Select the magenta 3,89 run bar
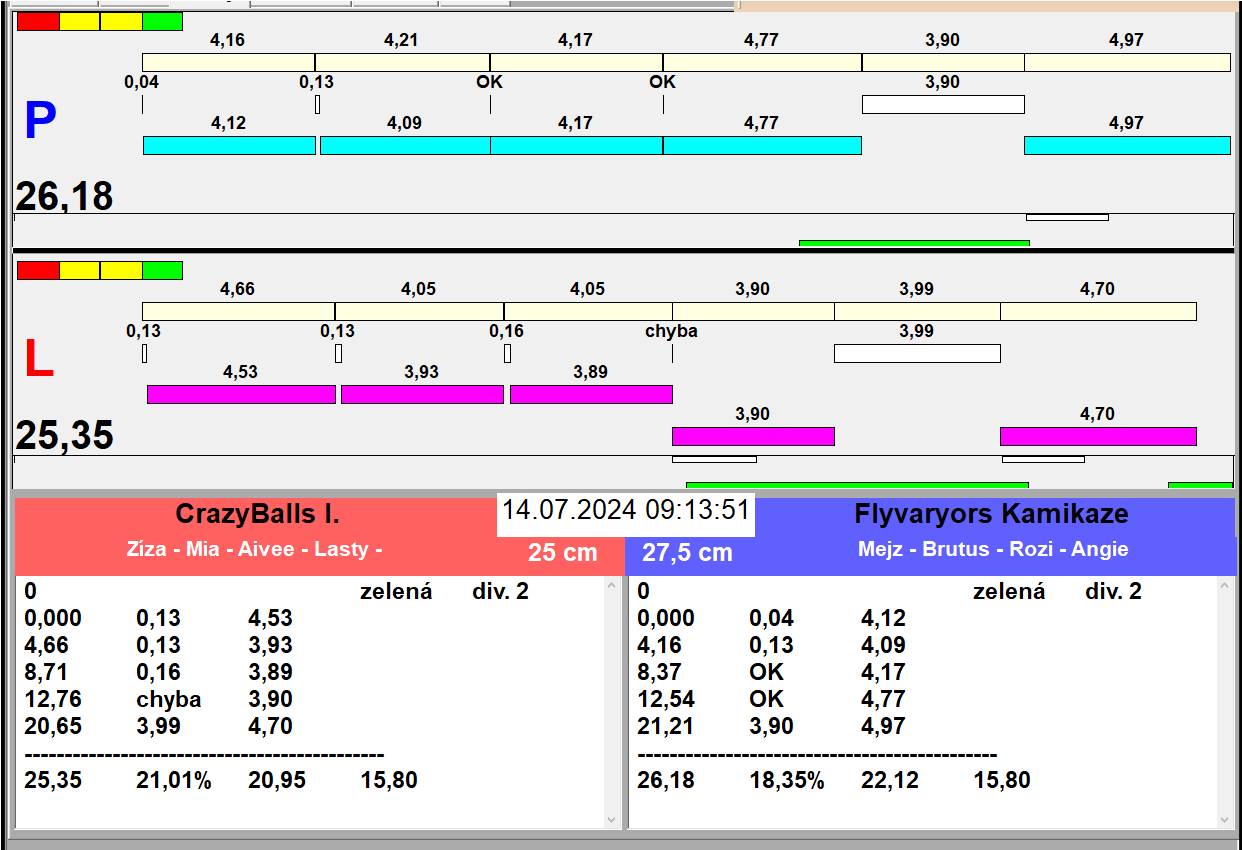The height and width of the screenshot is (850, 1242). click(x=590, y=394)
